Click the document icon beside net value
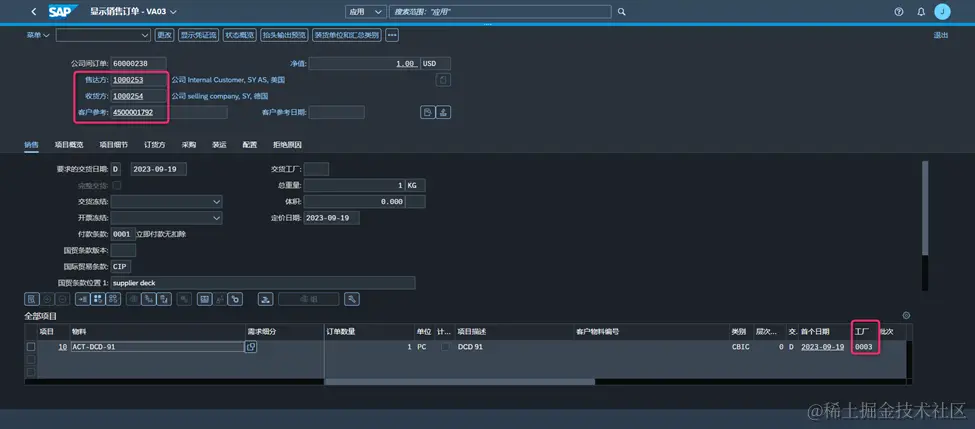 443,80
